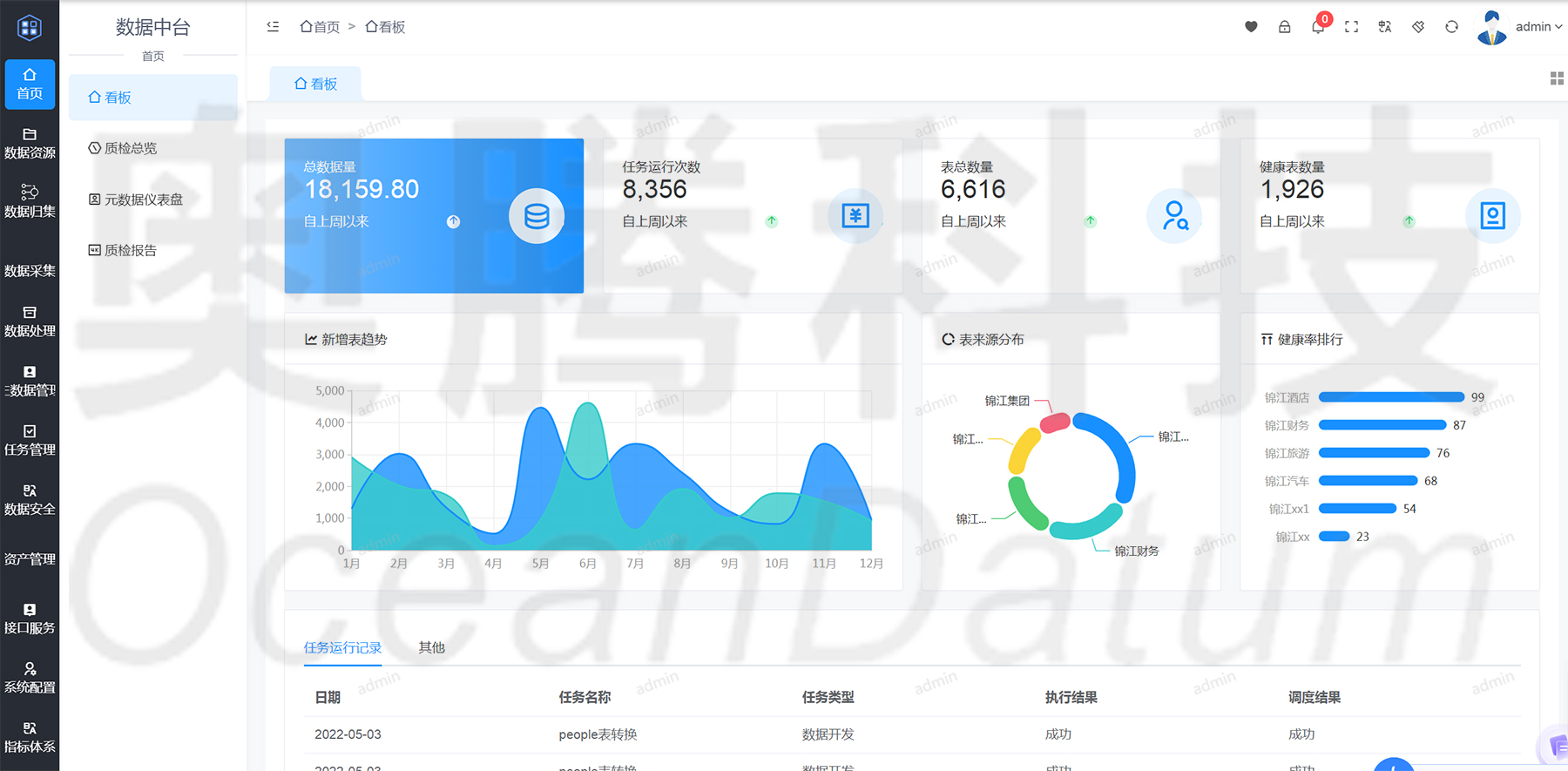The image size is (1568, 771).
Task: Click the 新增表趋势 chart title
Action: (346, 339)
